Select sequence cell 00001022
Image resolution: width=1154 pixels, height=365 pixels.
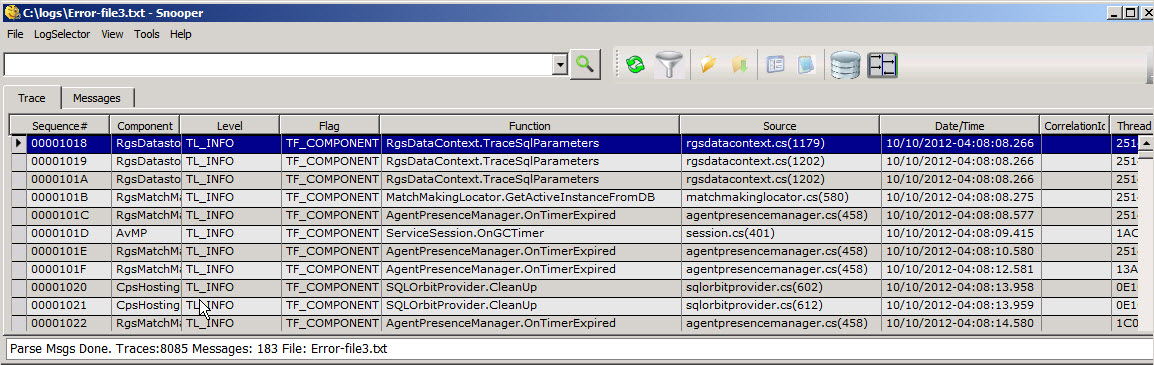coord(68,323)
